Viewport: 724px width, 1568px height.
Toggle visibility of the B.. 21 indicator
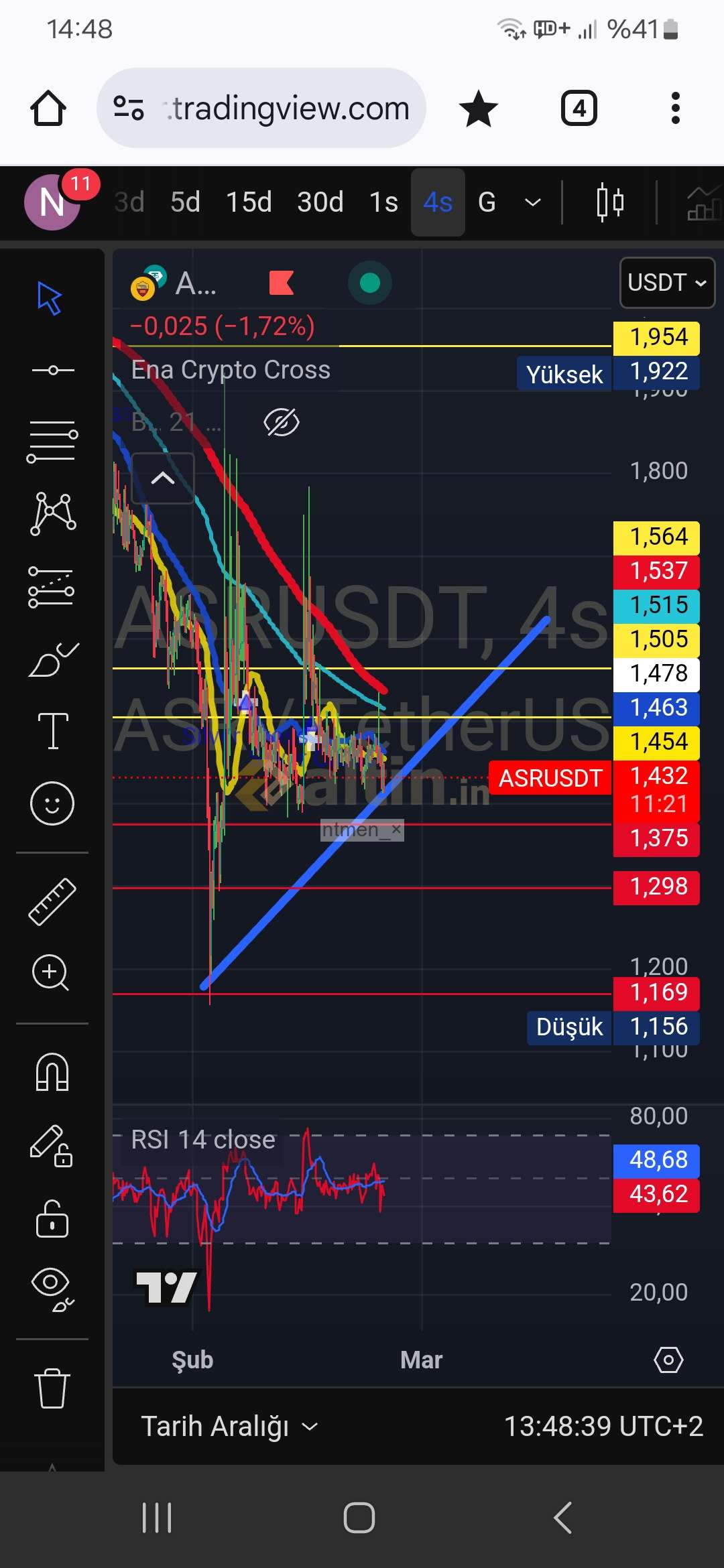pos(282,422)
